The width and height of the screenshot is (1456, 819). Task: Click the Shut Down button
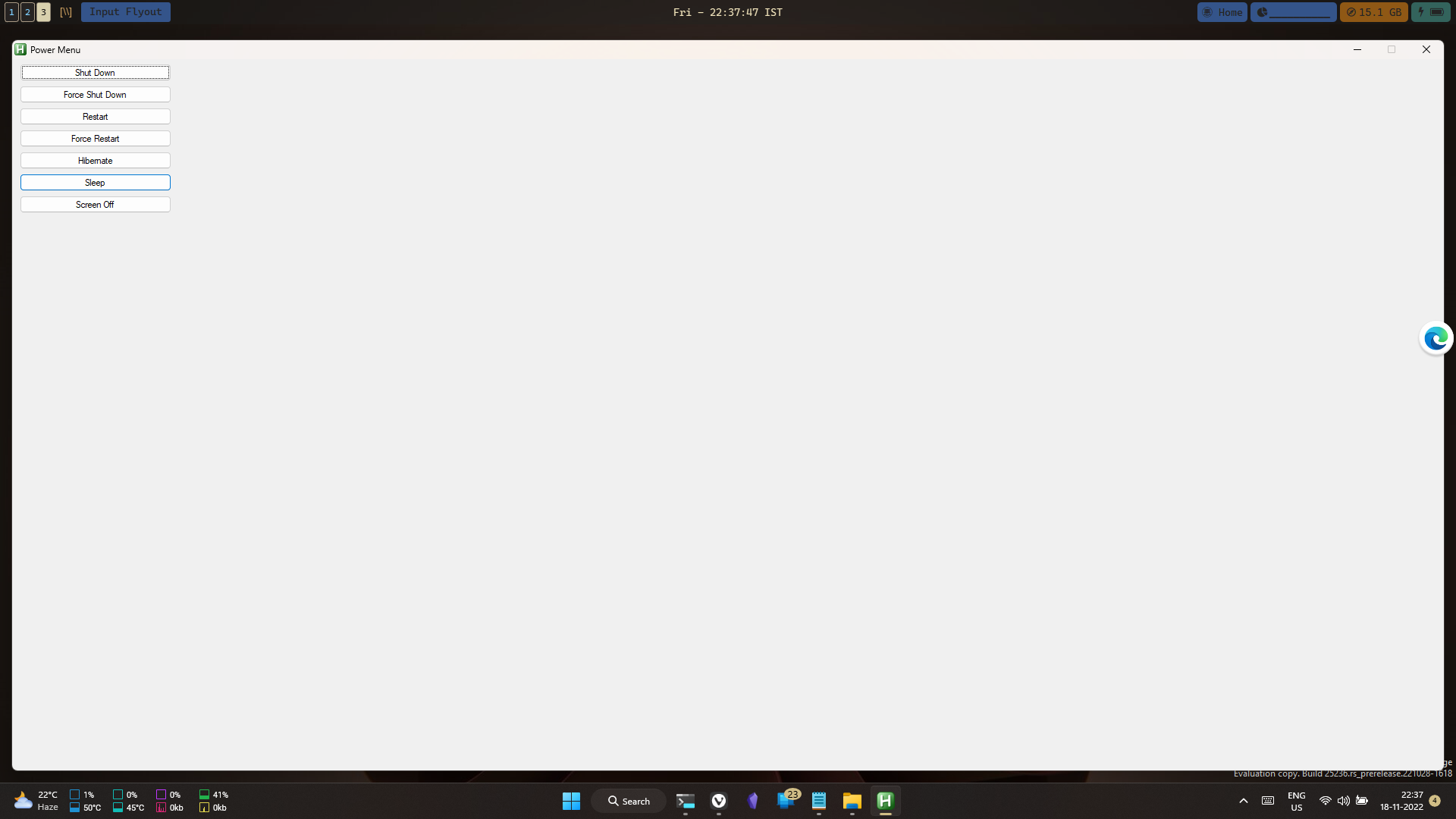click(95, 73)
